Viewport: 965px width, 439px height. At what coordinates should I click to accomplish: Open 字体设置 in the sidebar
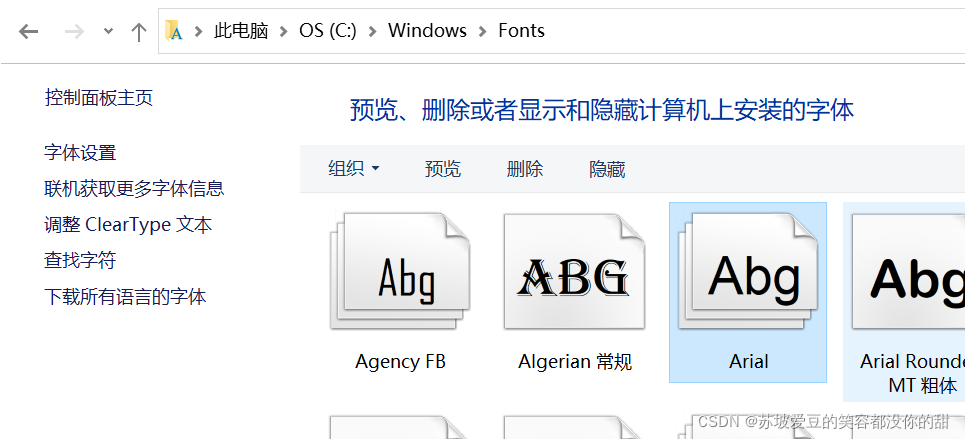coord(80,152)
